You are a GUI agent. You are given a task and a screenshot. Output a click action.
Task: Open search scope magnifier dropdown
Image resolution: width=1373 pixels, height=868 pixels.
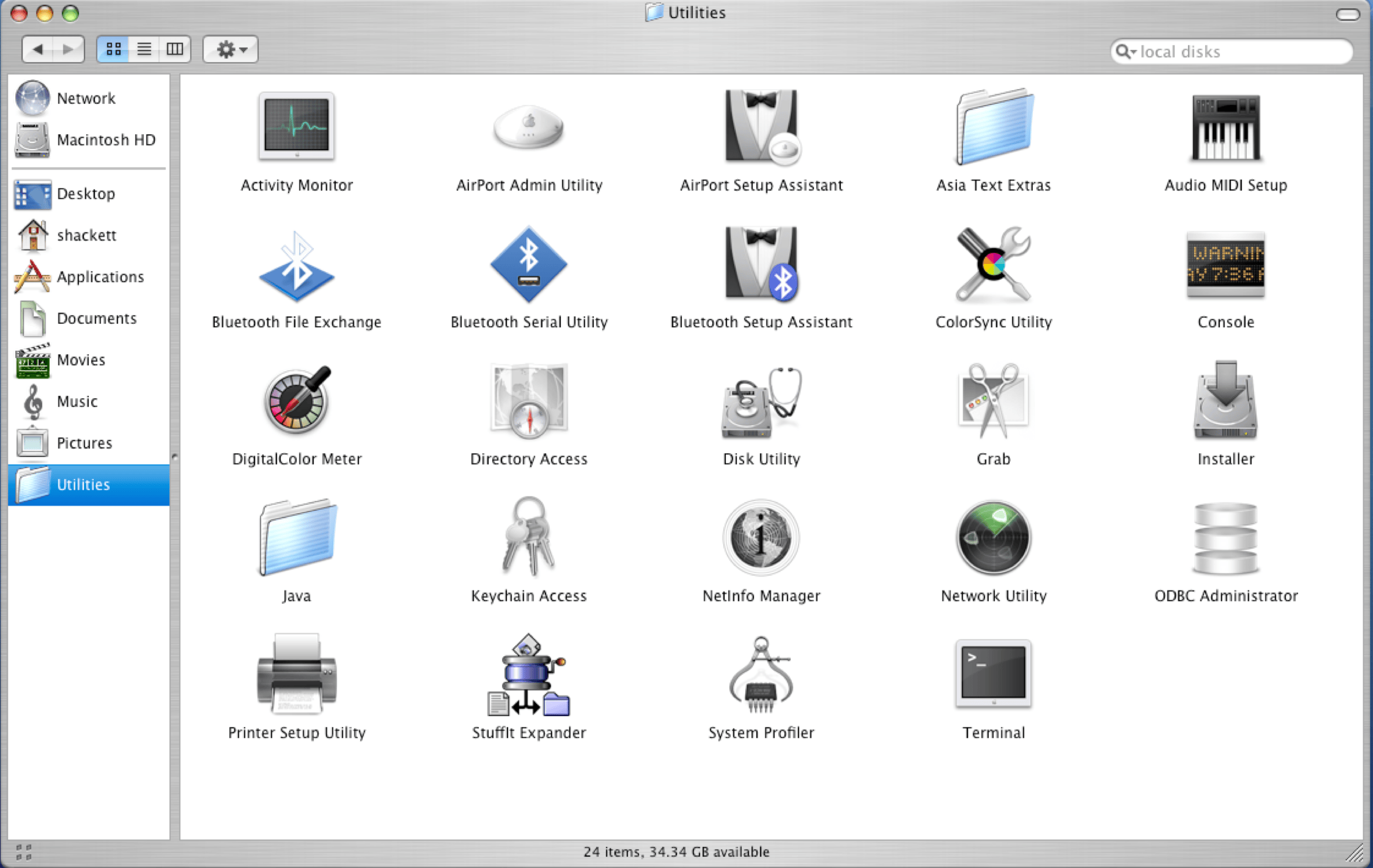point(1125,52)
